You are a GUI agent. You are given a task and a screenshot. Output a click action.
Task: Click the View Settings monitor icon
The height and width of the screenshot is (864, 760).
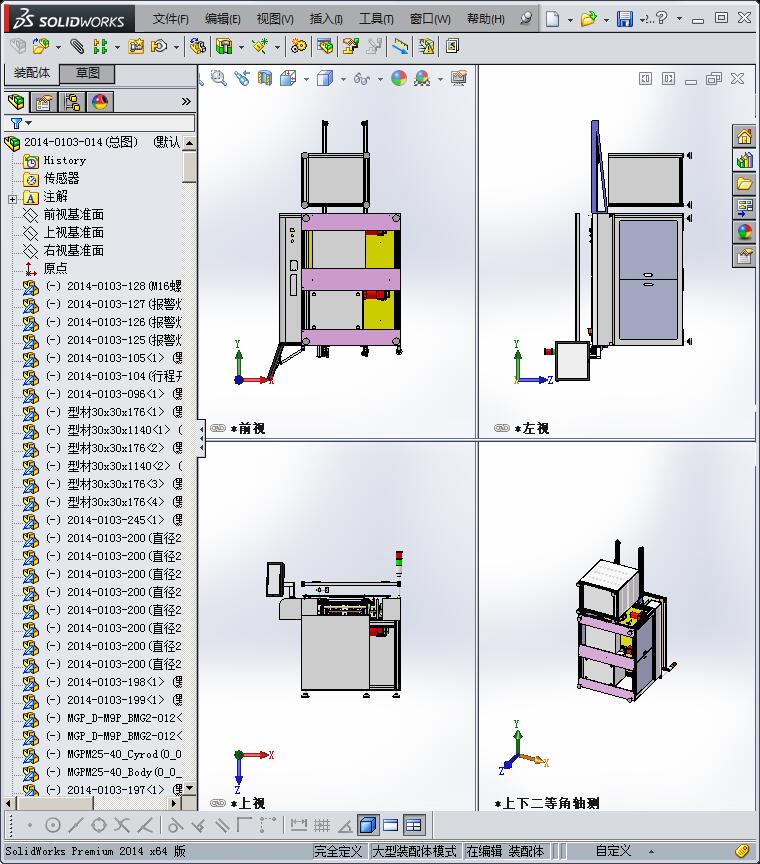coord(459,78)
